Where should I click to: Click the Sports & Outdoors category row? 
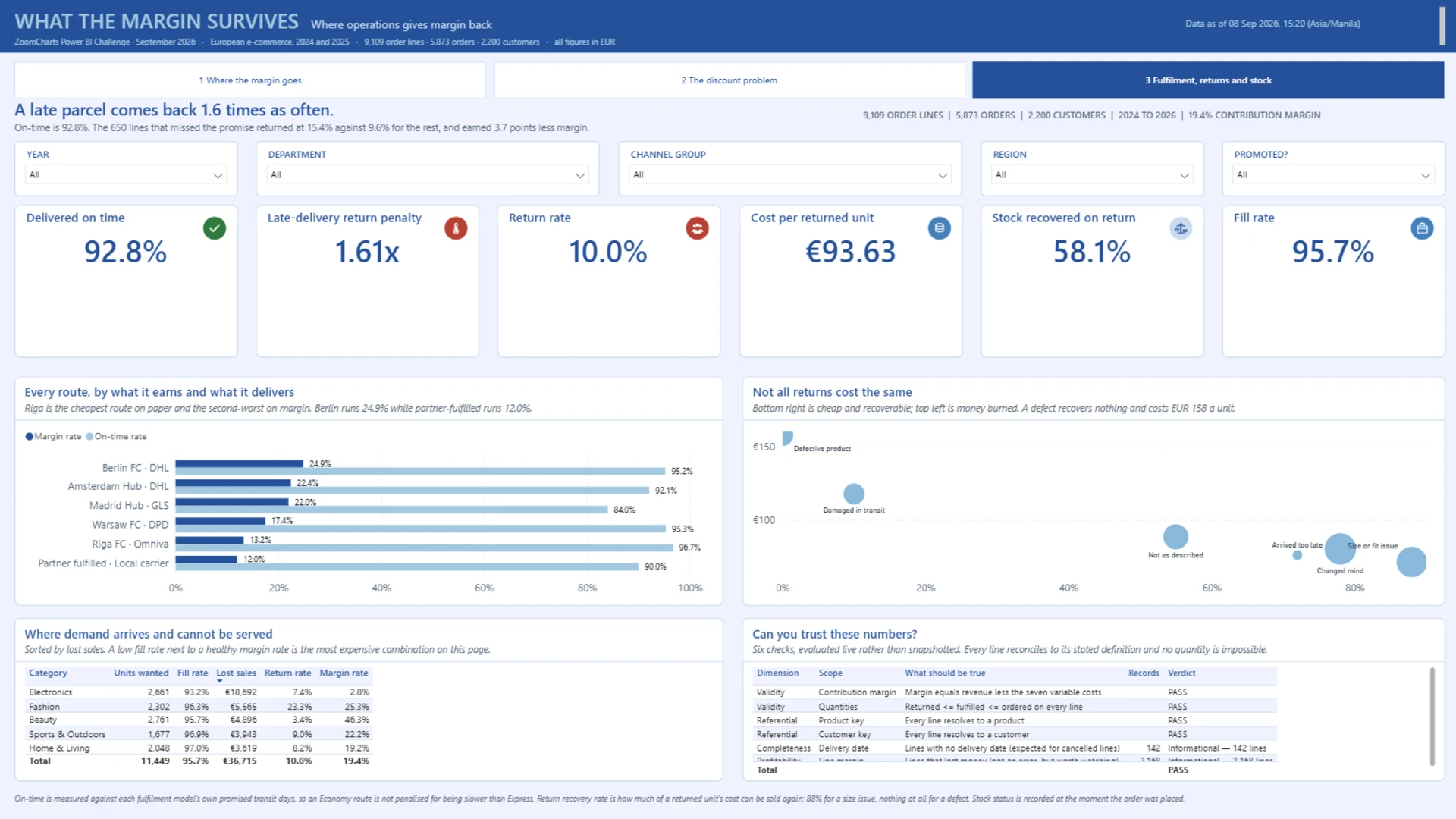click(199, 735)
